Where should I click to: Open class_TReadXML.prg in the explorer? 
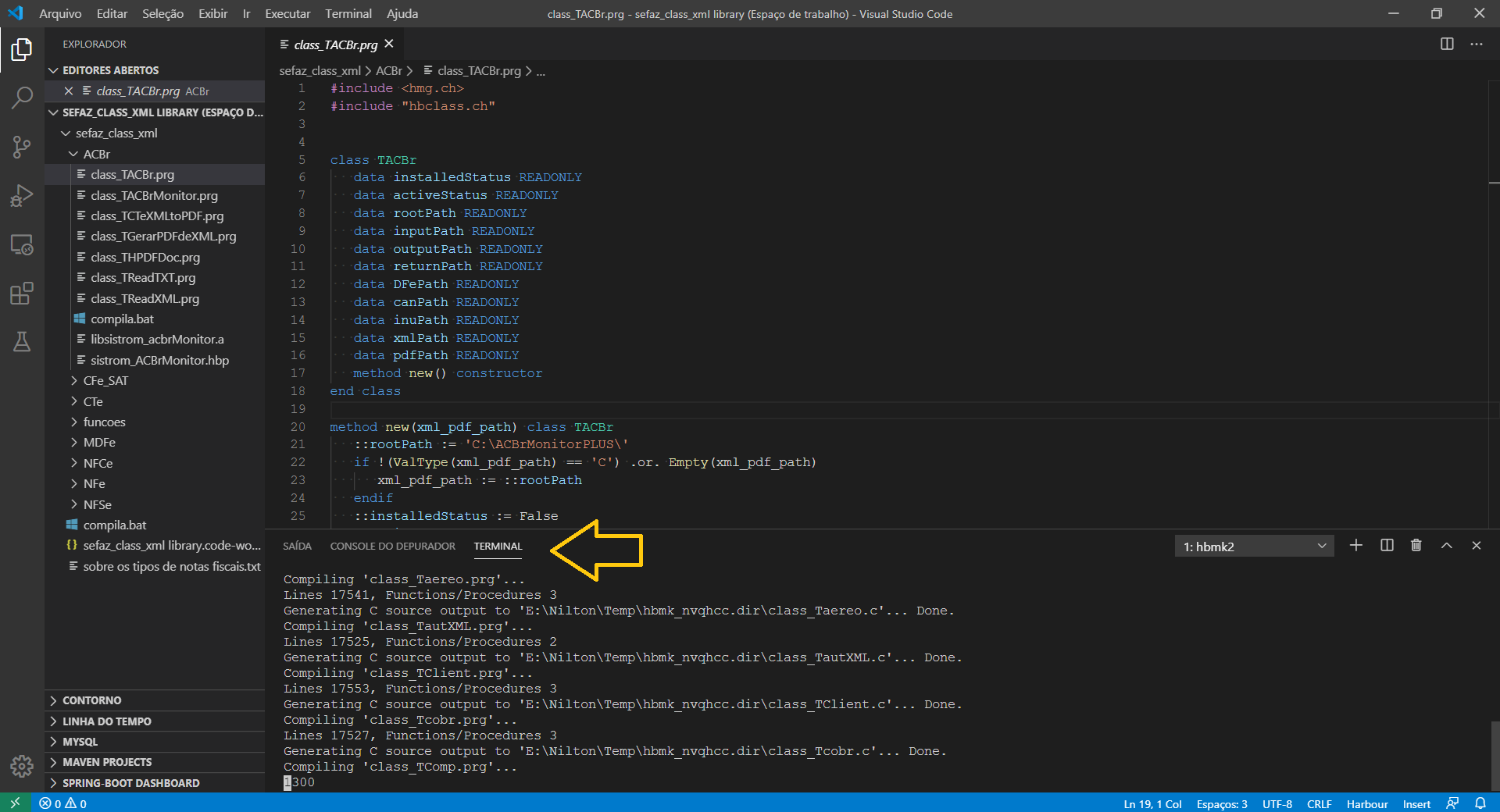click(x=145, y=299)
